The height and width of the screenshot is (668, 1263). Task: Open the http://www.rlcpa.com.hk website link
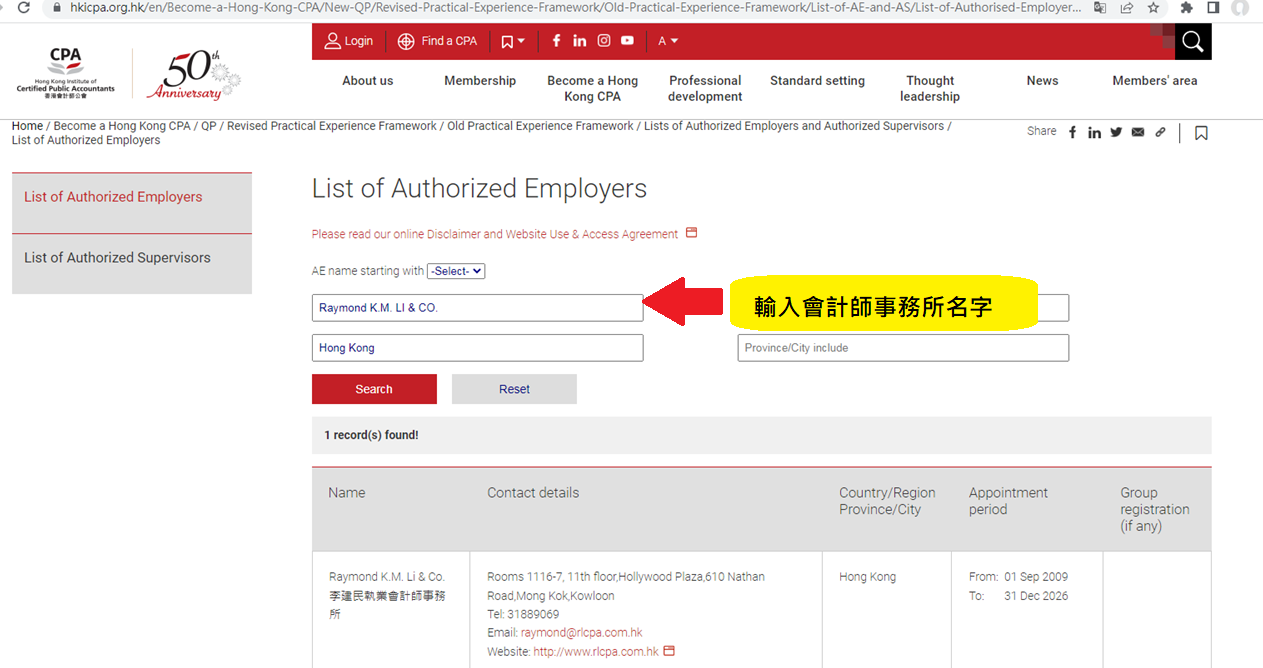pyautogui.click(x=596, y=652)
